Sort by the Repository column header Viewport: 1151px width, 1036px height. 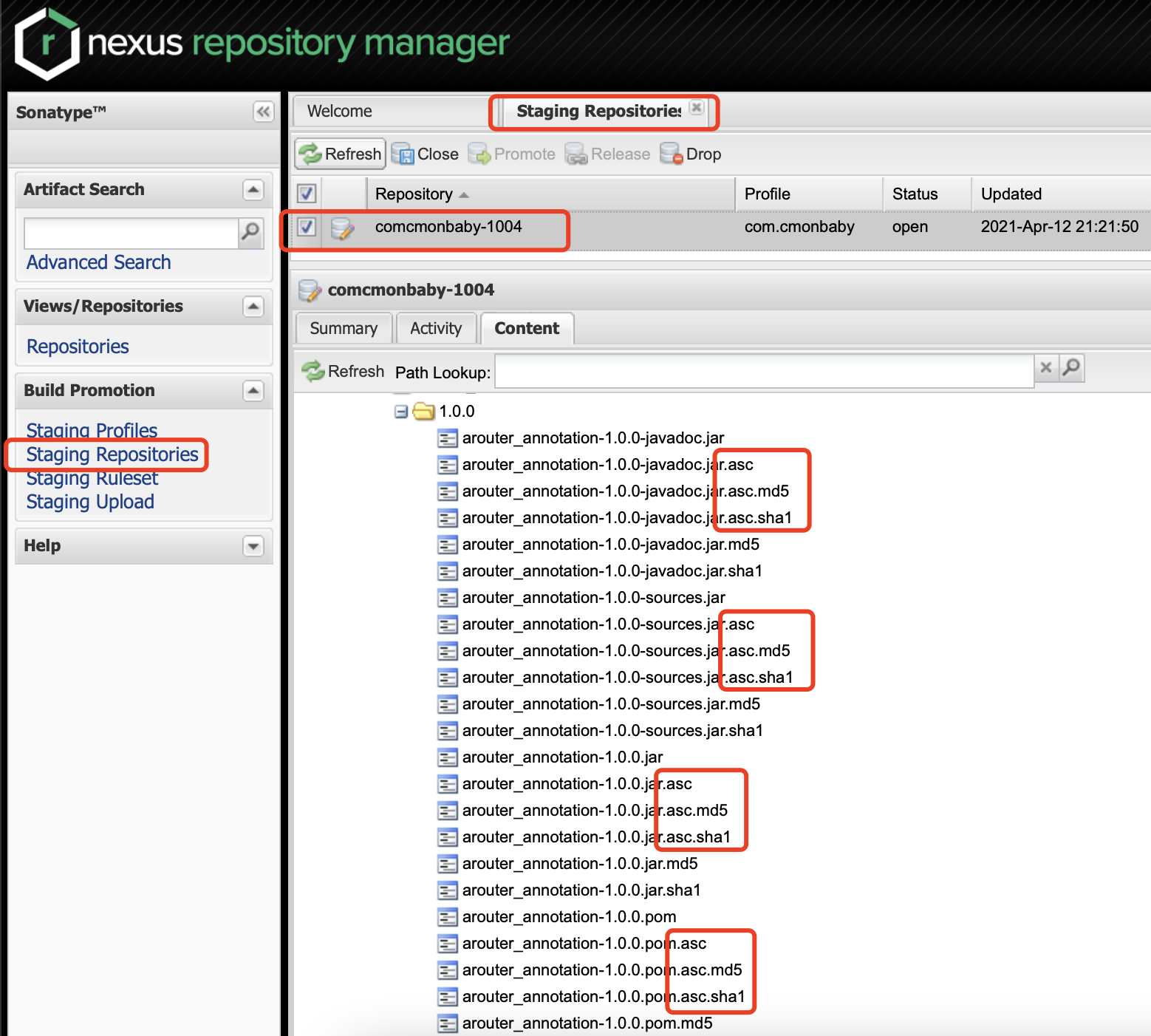click(551, 194)
